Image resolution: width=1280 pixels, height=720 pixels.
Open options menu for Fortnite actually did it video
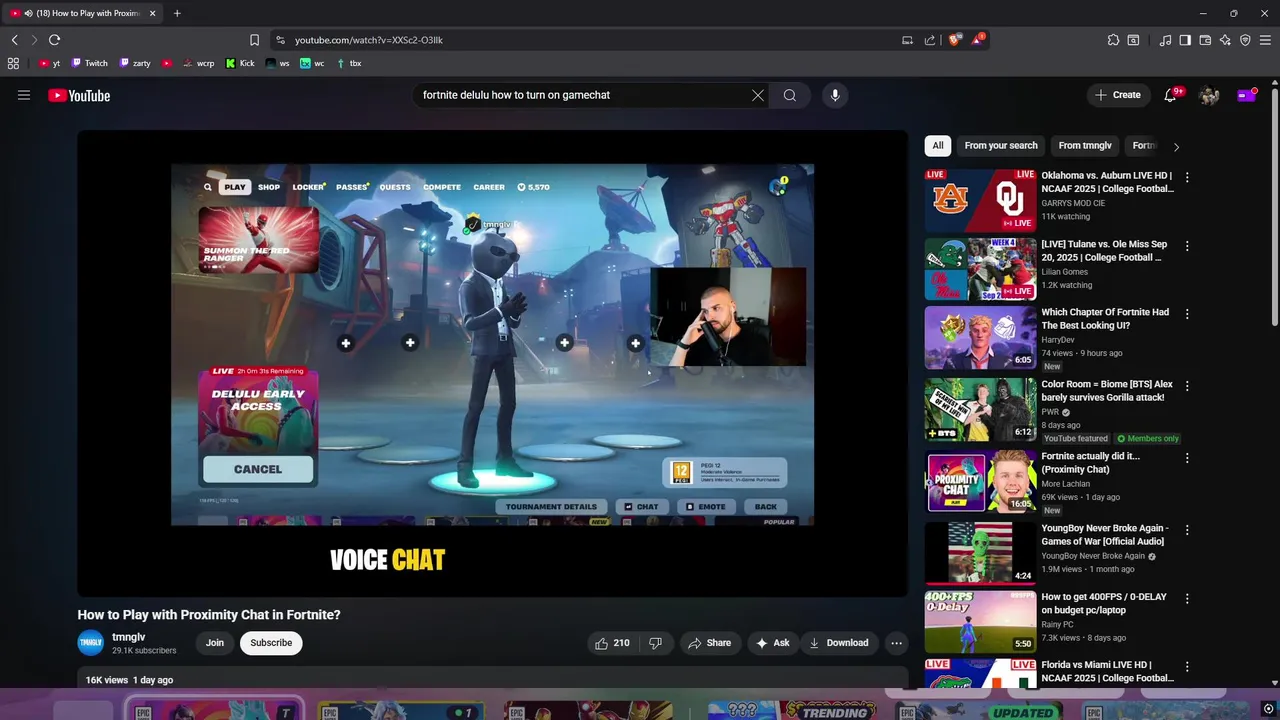pyautogui.click(x=1187, y=458)
